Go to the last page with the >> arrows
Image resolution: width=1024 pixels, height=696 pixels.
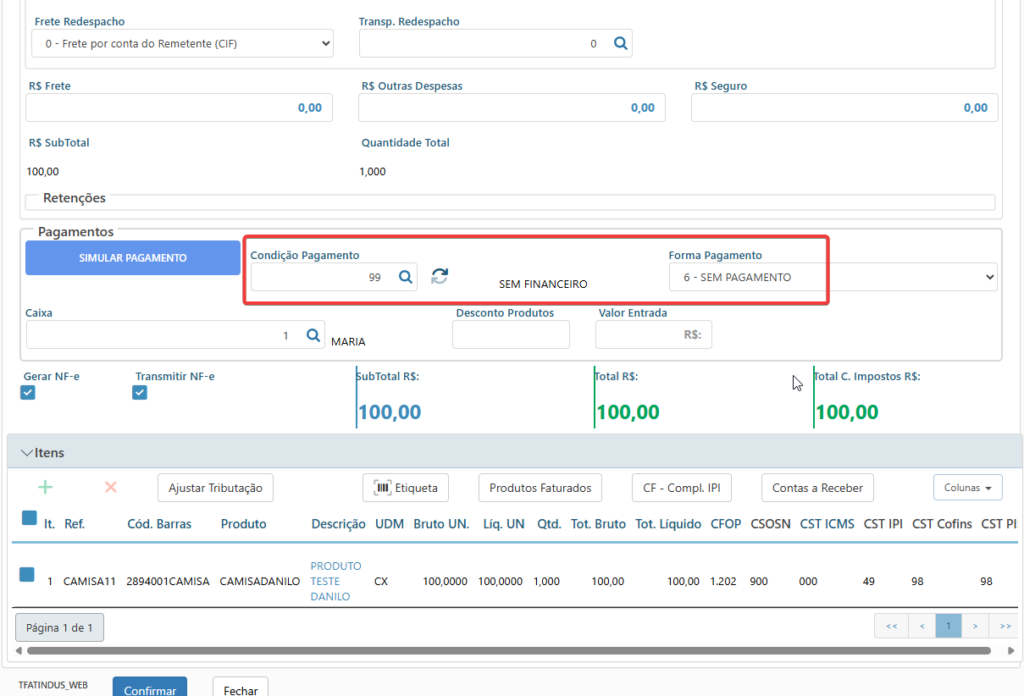(1004, 626)
